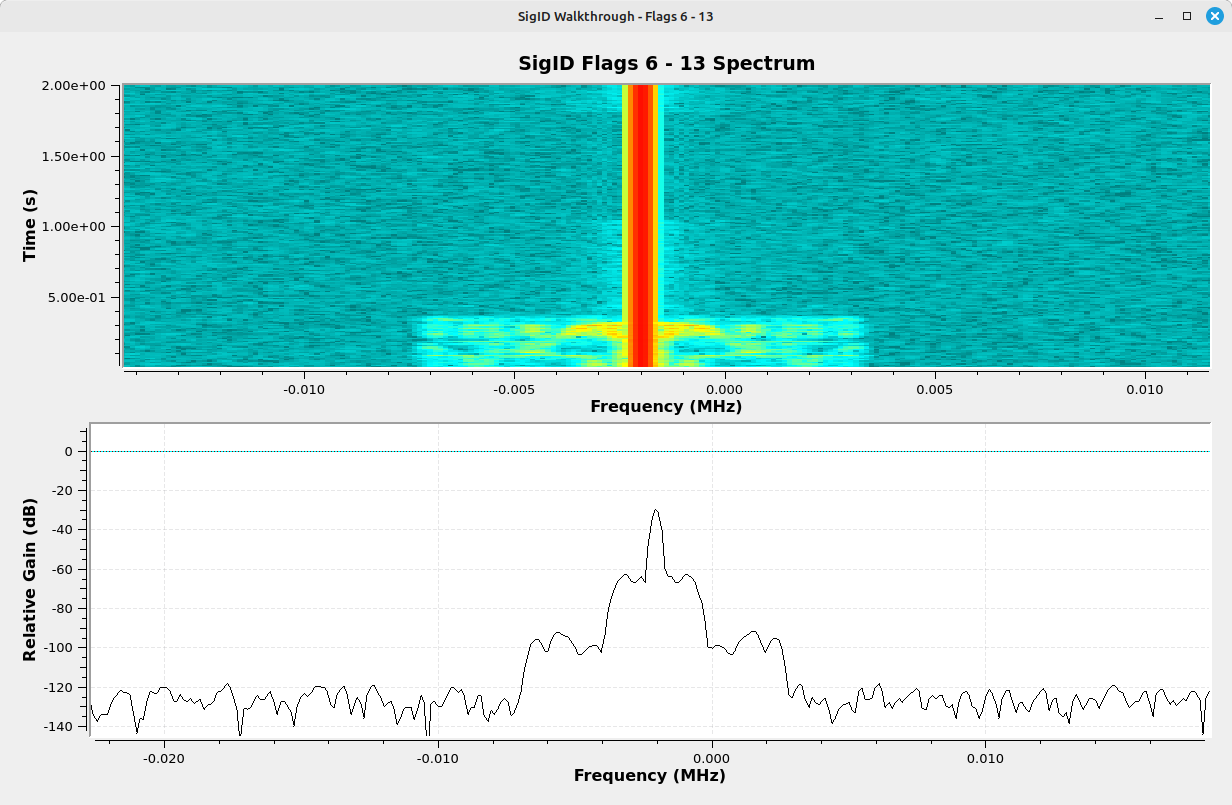
Task: Select the "SigID Flags 6 - 13 Spectrum" title
Action: (x=666, y=63)
